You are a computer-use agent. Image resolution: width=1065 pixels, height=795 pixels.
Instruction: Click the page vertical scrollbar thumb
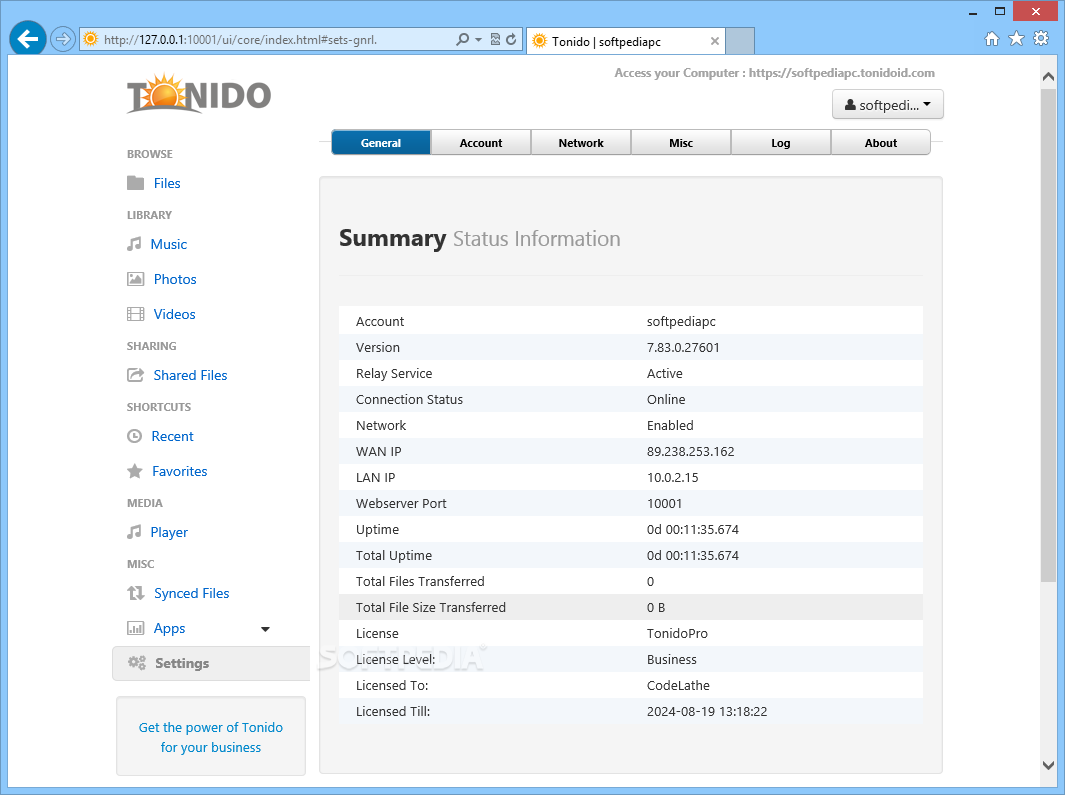[1048, 333]
